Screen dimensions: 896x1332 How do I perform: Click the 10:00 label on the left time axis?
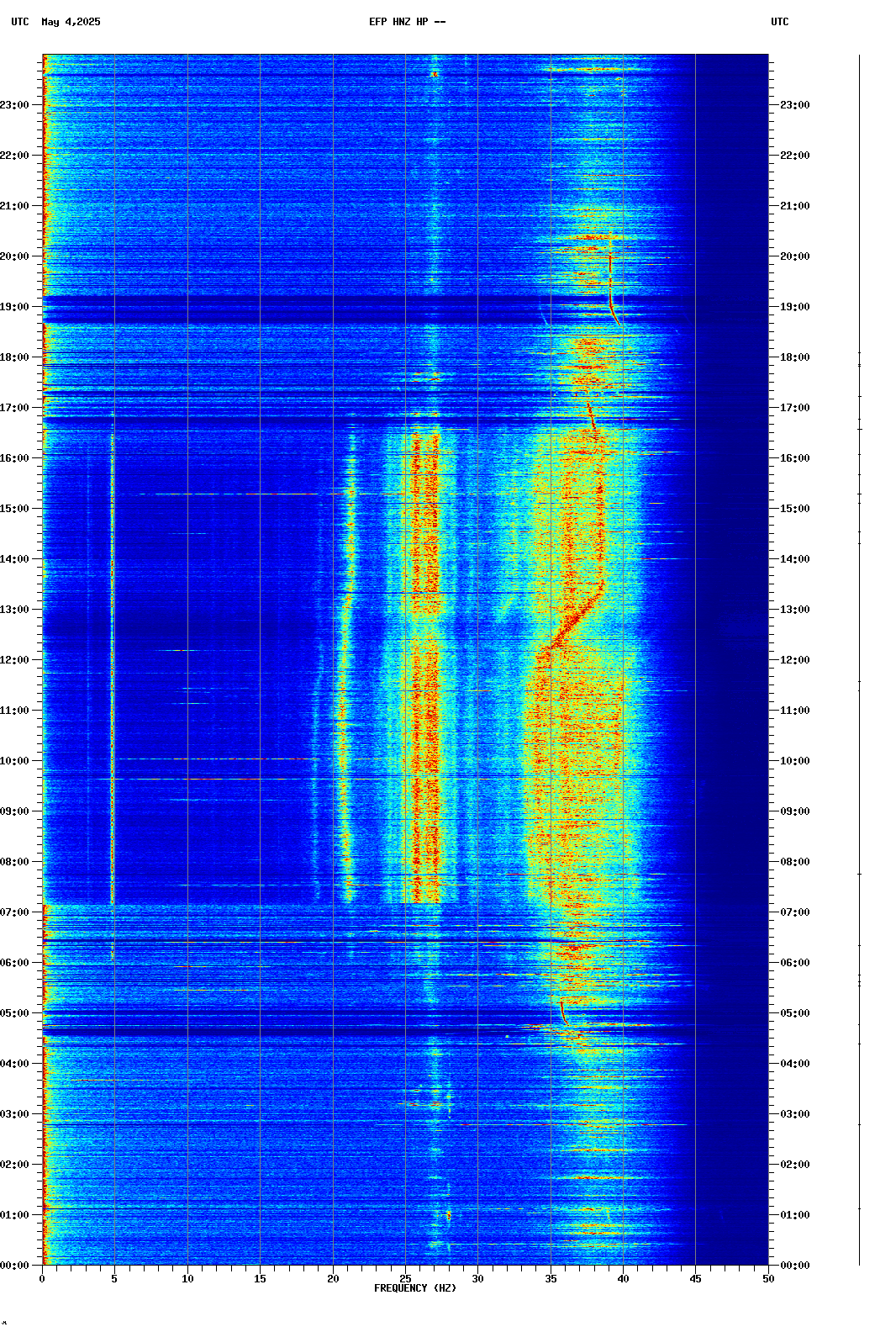click(14, 761)
